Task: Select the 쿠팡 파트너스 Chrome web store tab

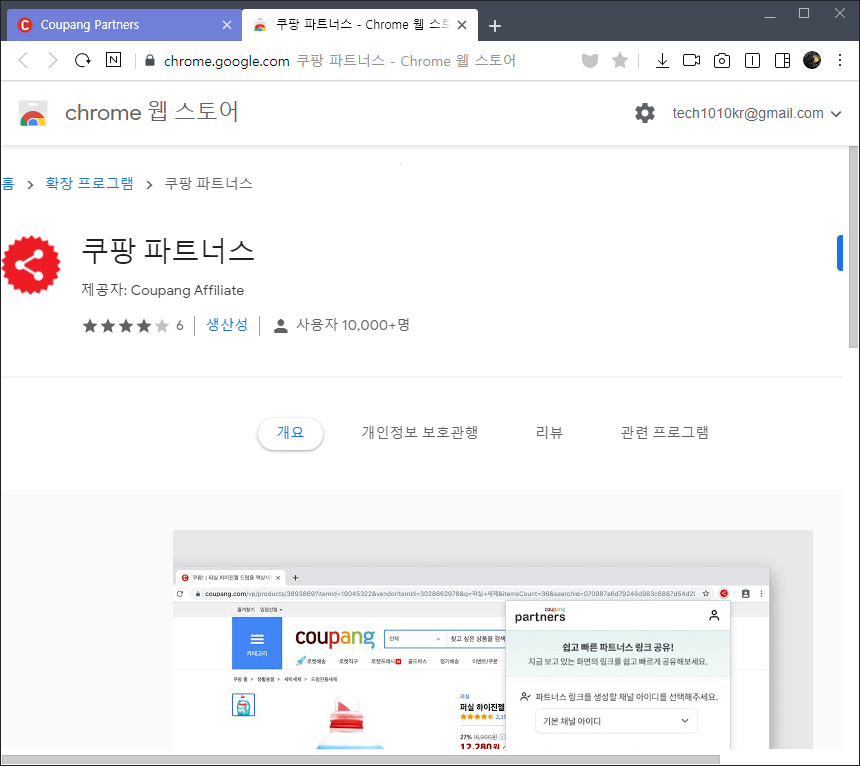Action: pos(360,25)
